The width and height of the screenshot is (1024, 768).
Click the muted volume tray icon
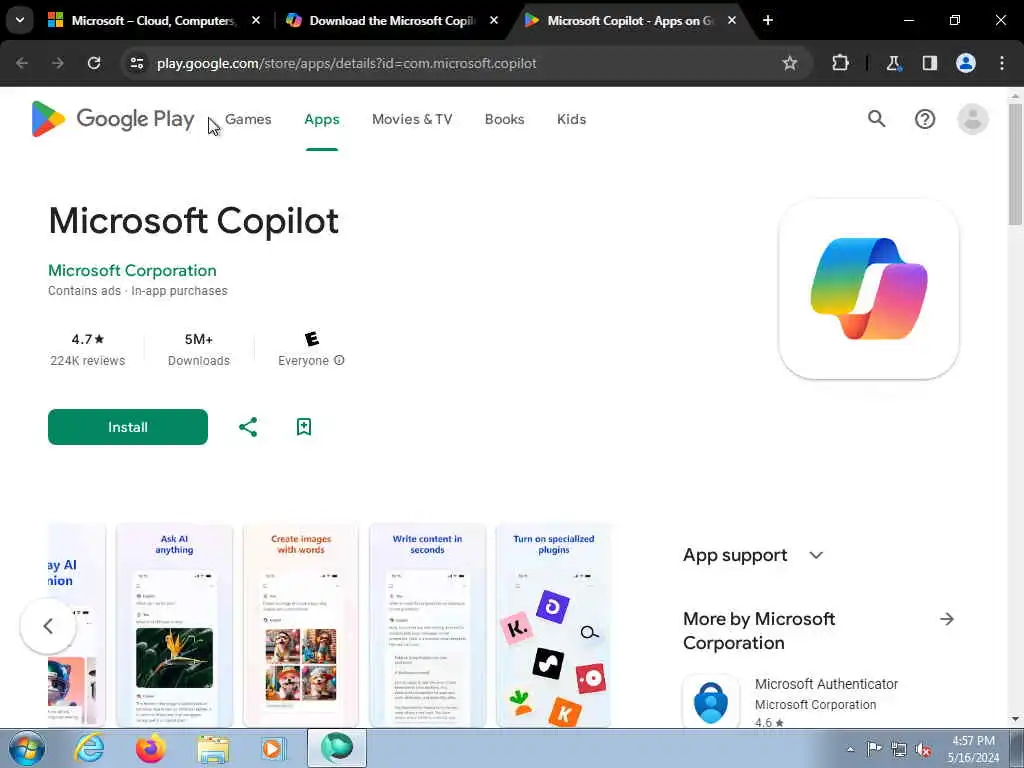tap(923, 750)
